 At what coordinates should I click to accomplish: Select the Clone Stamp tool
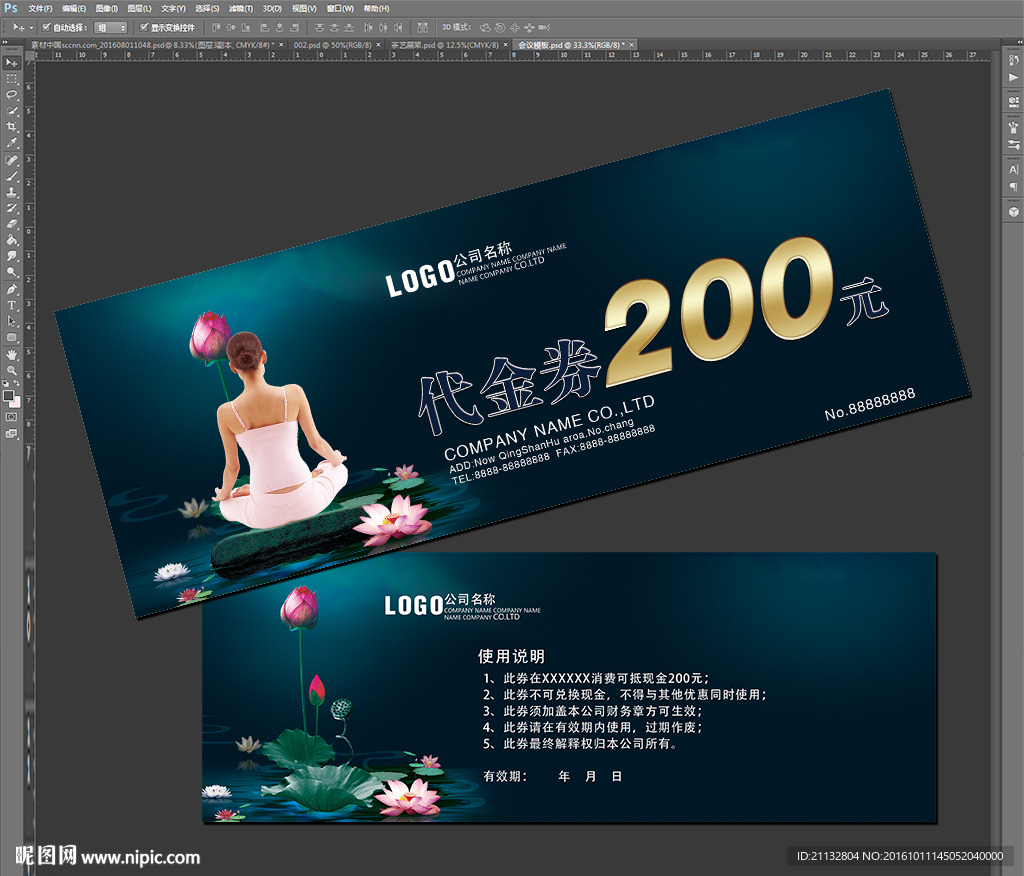(x=12, y=192)
